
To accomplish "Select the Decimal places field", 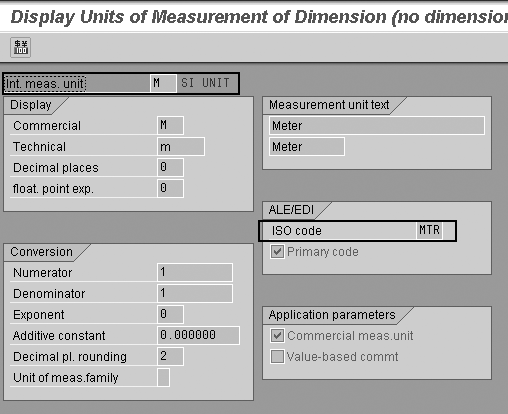I will click(170, 167).
